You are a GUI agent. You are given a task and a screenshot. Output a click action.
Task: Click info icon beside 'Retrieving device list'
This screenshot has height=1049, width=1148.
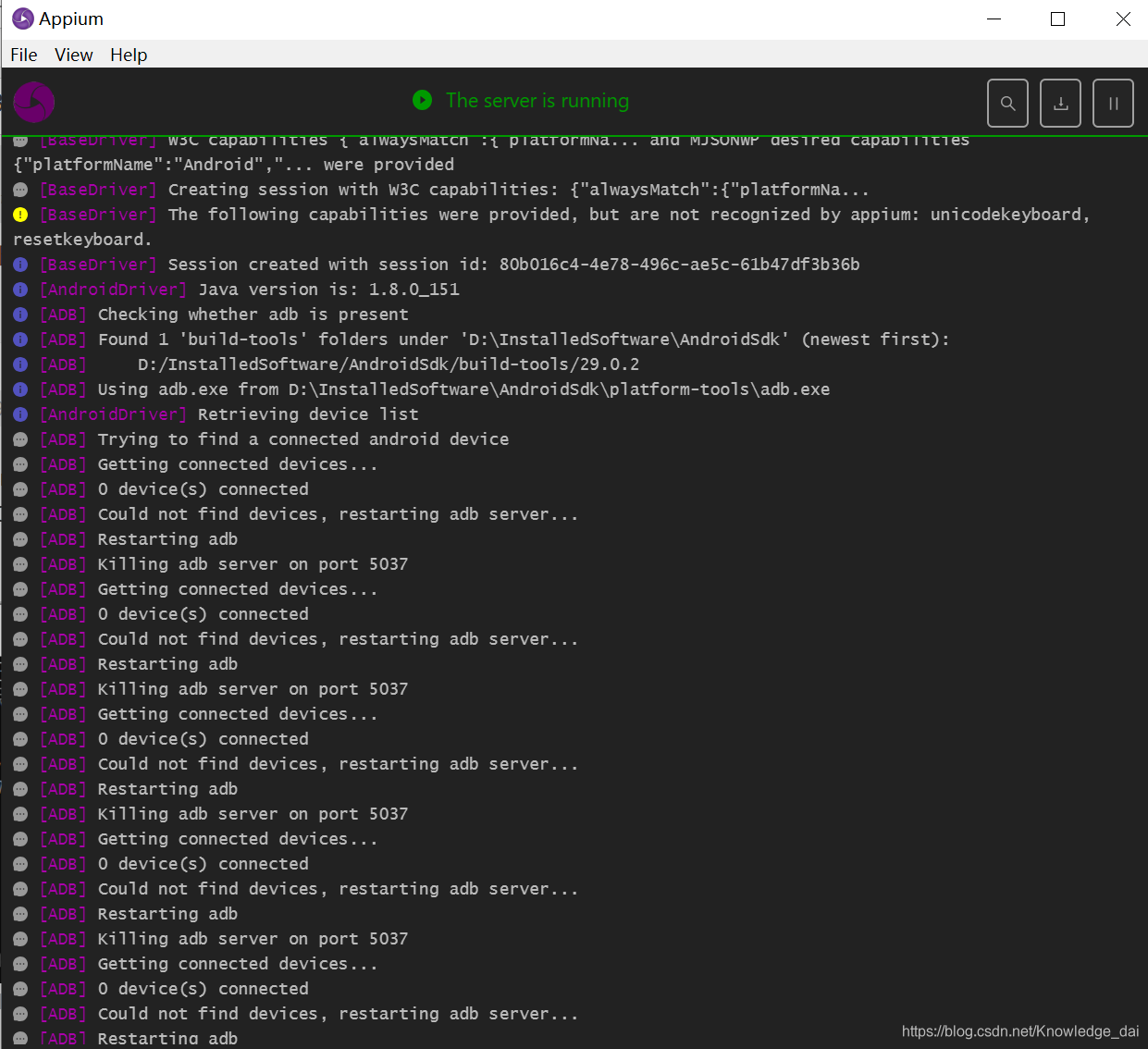coord(20,414)
